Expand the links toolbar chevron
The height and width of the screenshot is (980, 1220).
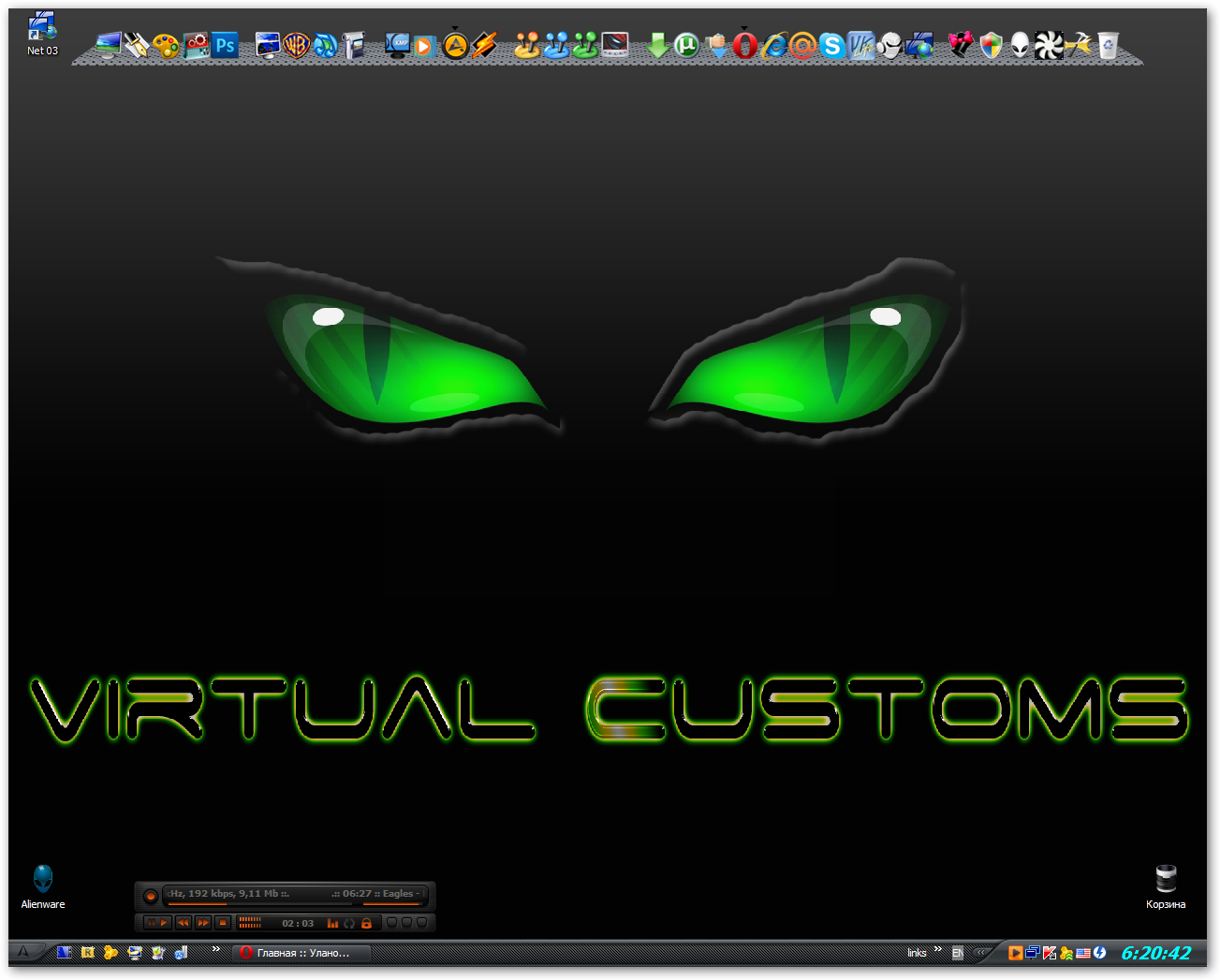point(937,948)
